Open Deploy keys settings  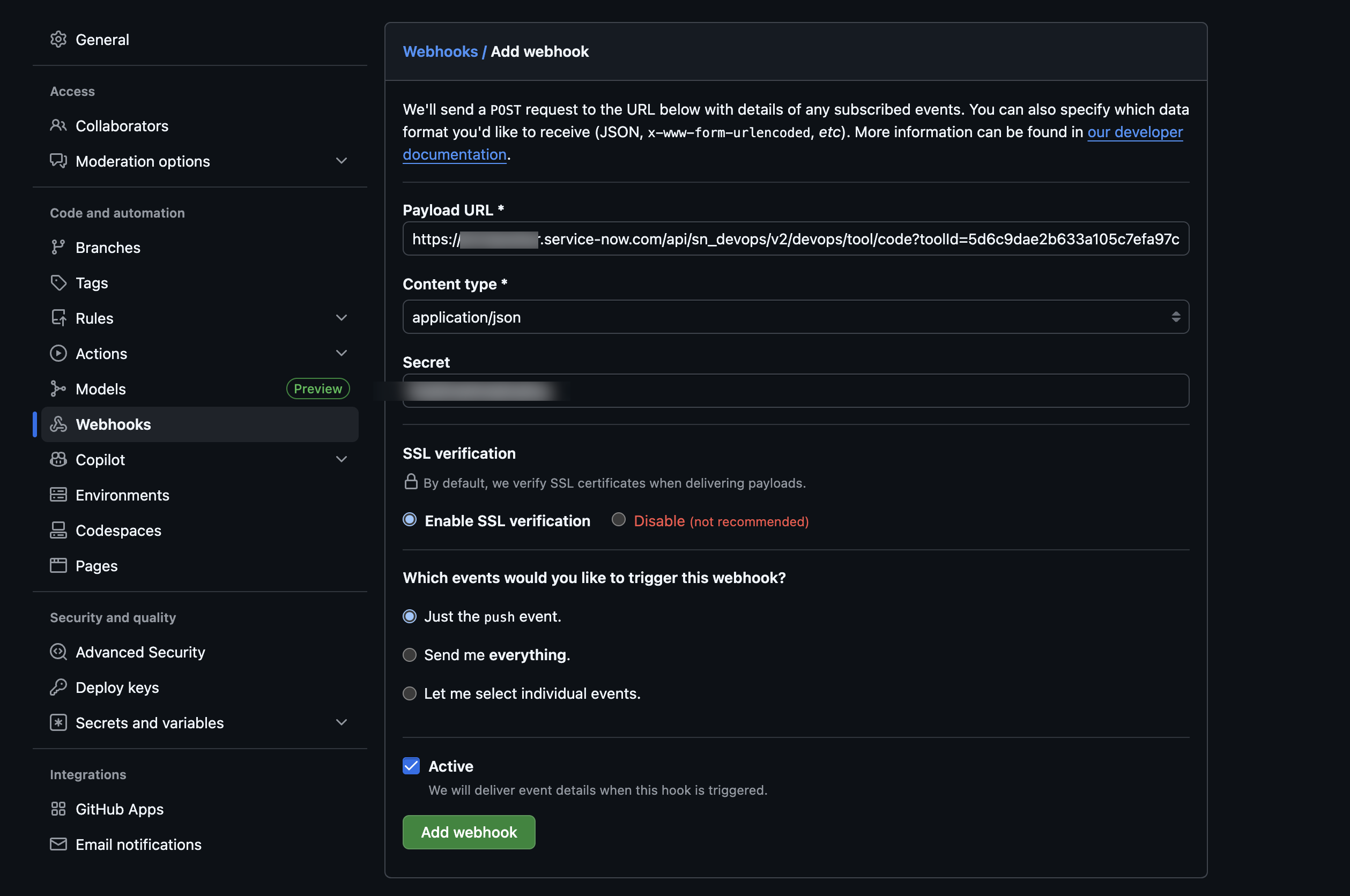[x=200, y=688]
